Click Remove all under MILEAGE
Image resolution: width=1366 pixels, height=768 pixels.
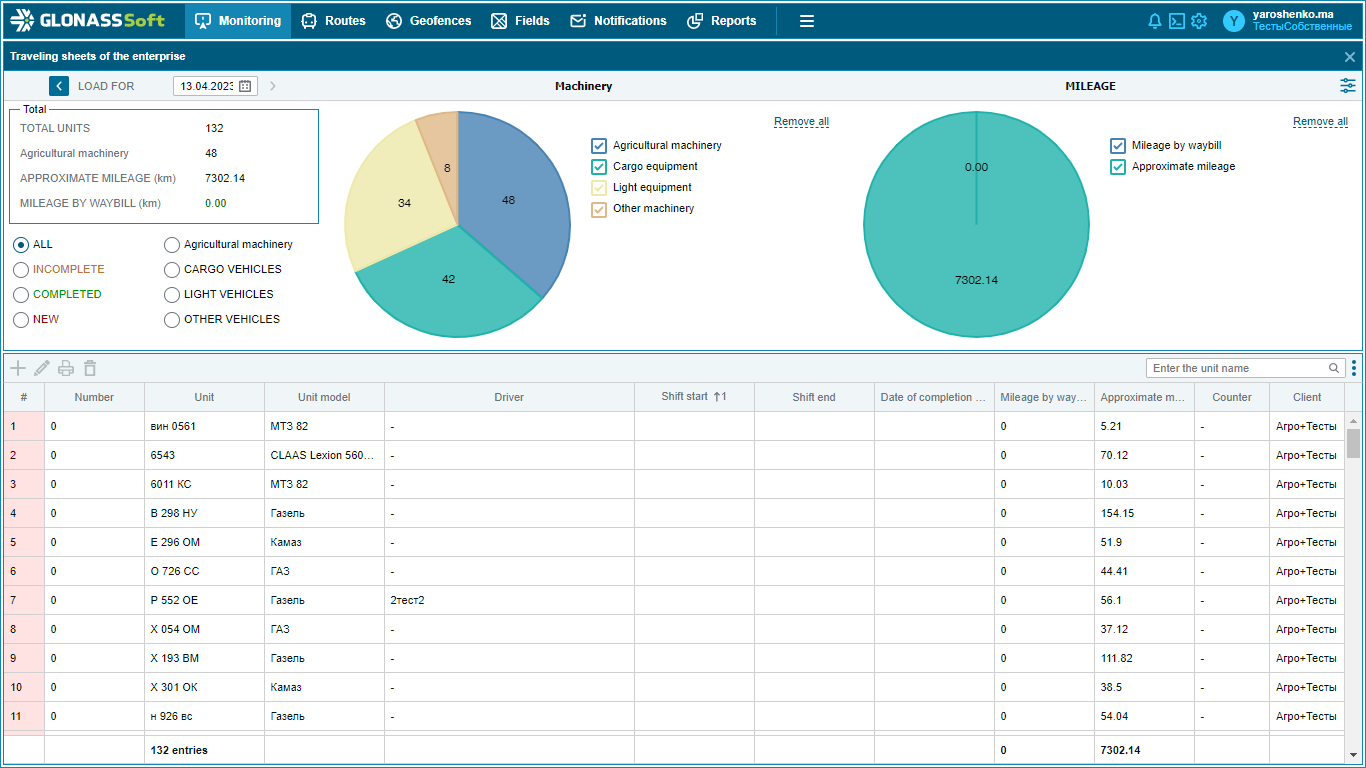click(1320, 122)
